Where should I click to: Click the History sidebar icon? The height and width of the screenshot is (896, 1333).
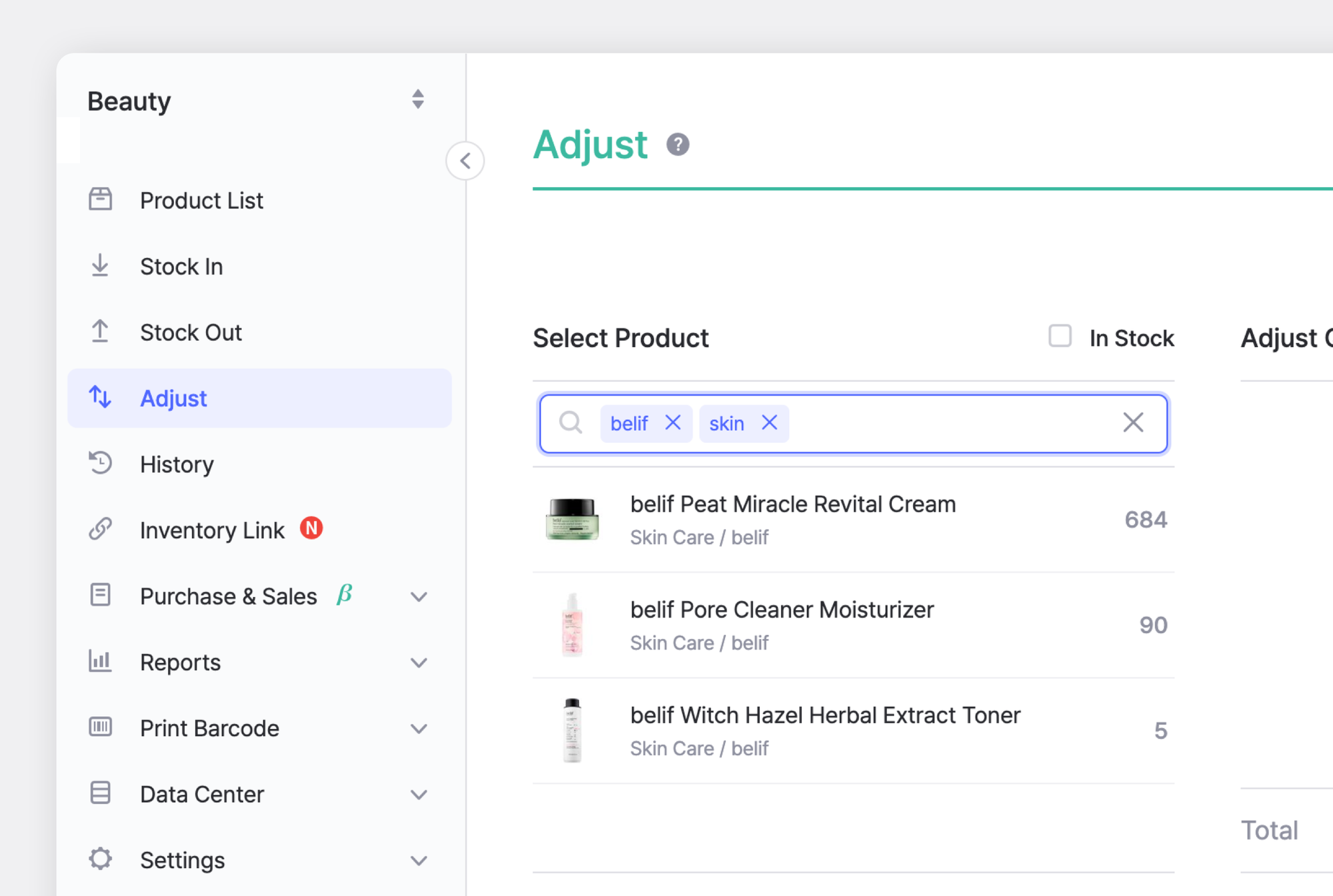pos(100,464)
